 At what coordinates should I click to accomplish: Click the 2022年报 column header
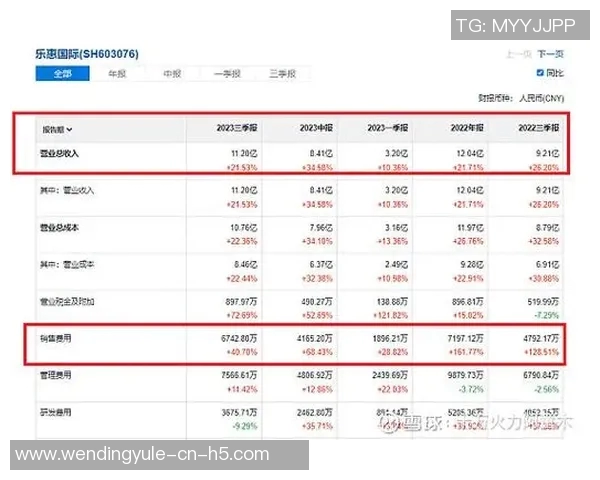467,128
